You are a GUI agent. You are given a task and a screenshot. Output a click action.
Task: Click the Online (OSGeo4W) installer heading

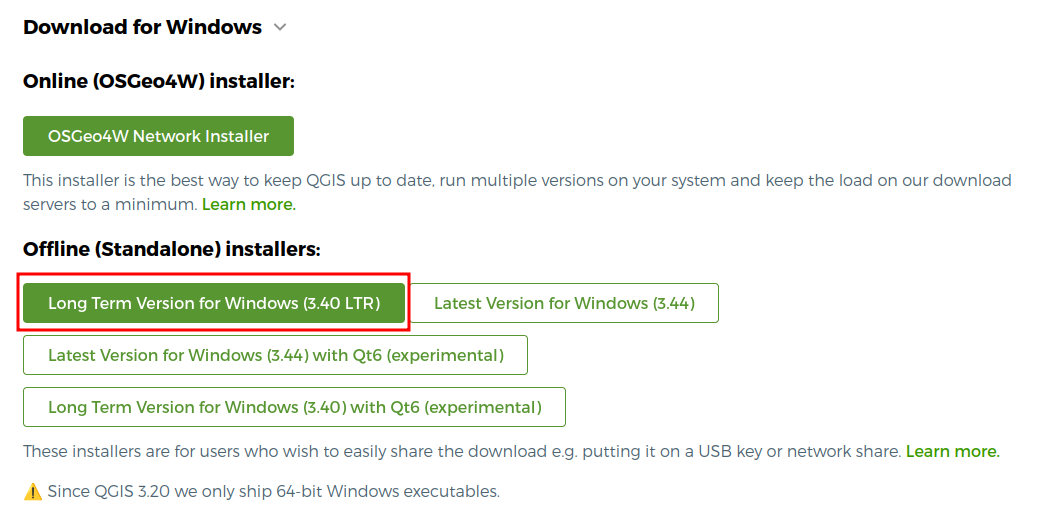pyautogui.click(x=159, y=81)
